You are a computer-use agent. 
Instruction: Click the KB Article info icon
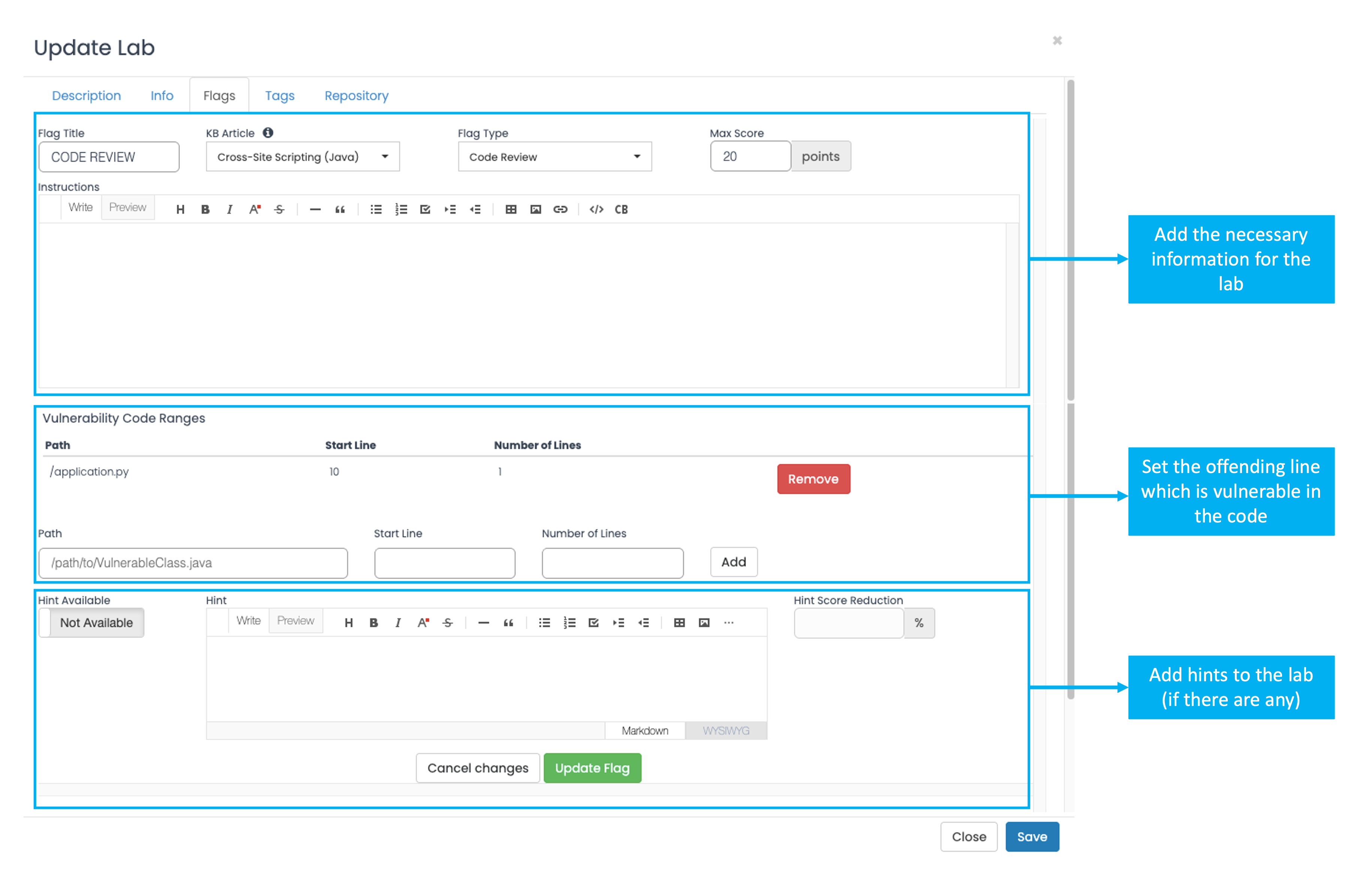pyautogui.click(x=268, y=133)
